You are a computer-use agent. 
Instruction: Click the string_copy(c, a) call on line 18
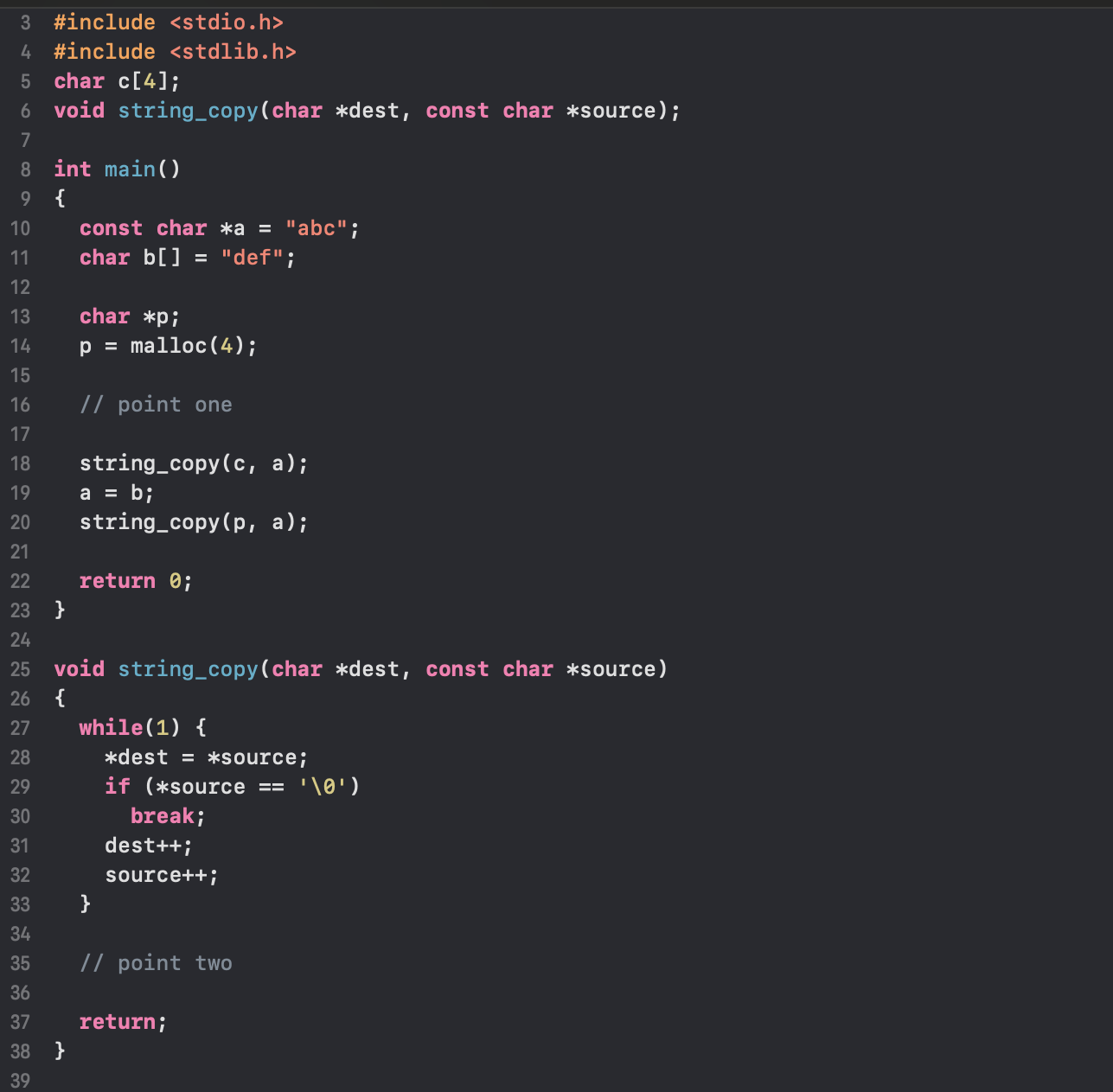(192, 463)
